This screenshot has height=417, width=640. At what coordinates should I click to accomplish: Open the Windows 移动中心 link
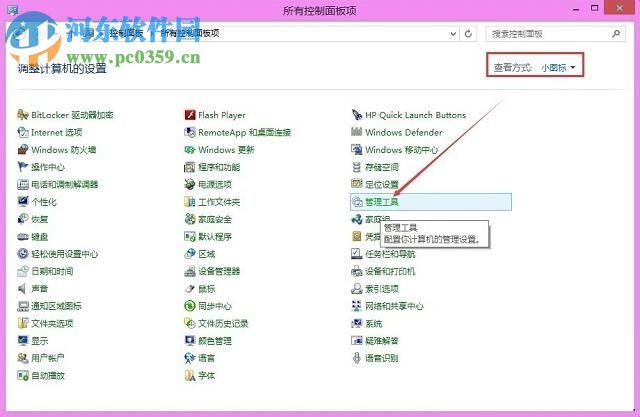click(402, 149)
